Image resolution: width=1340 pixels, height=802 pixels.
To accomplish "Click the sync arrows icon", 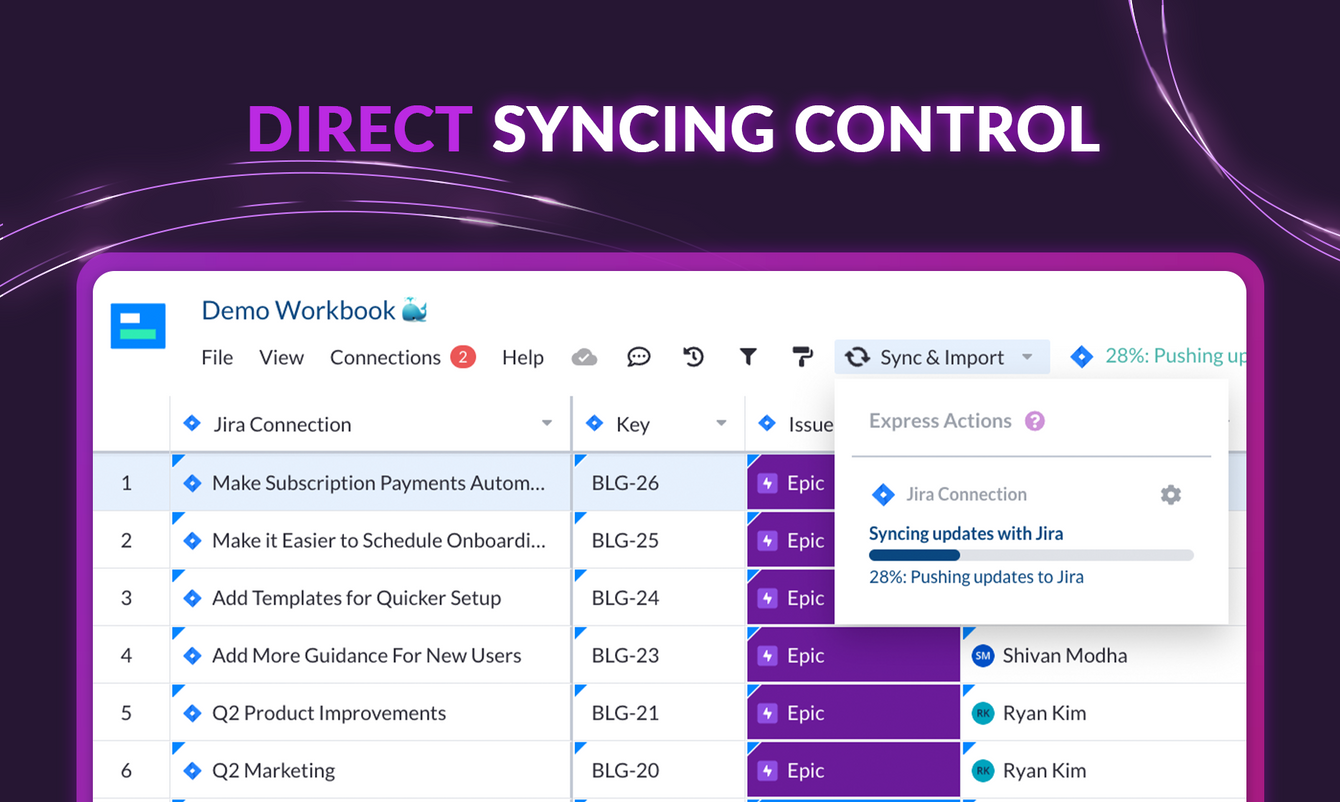I will [x=857, y=357].
